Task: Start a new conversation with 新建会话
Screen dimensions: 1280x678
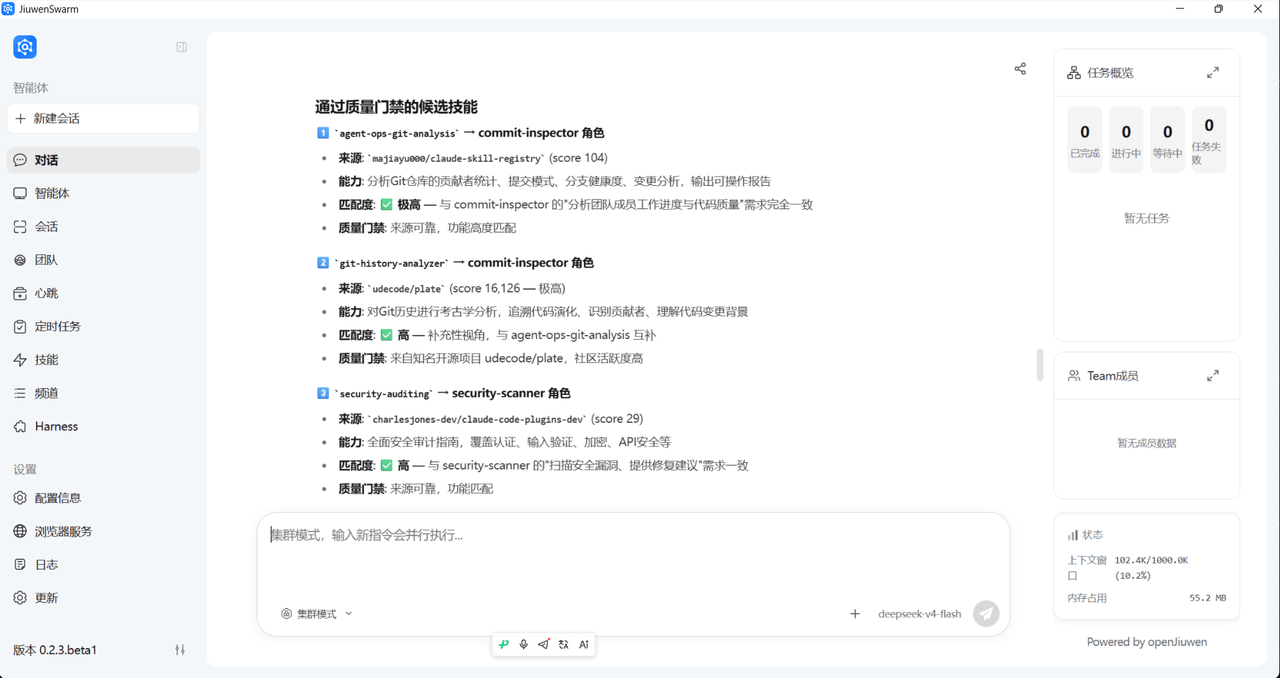Action: tap(103, 118)
